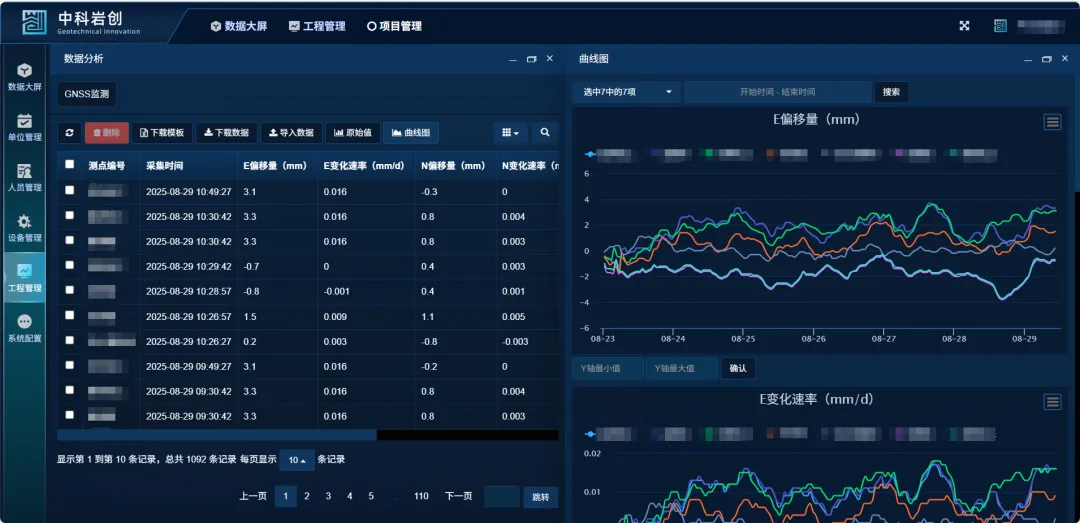Click 上一页 pagination link
Screen dimensions: 1080x523
tap(253, 496)
